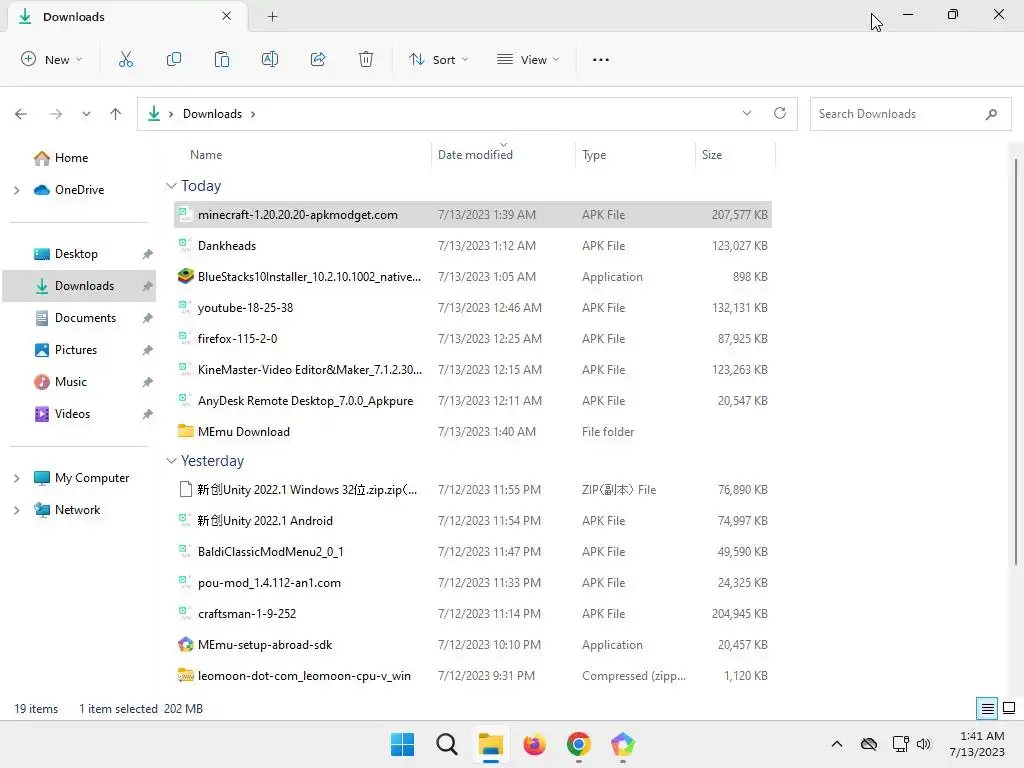Select AnyDesk Remote Desktop_7.0.0_Apkpure file
This screenshot has width=1024, height=768.
[x=473, y=401]
